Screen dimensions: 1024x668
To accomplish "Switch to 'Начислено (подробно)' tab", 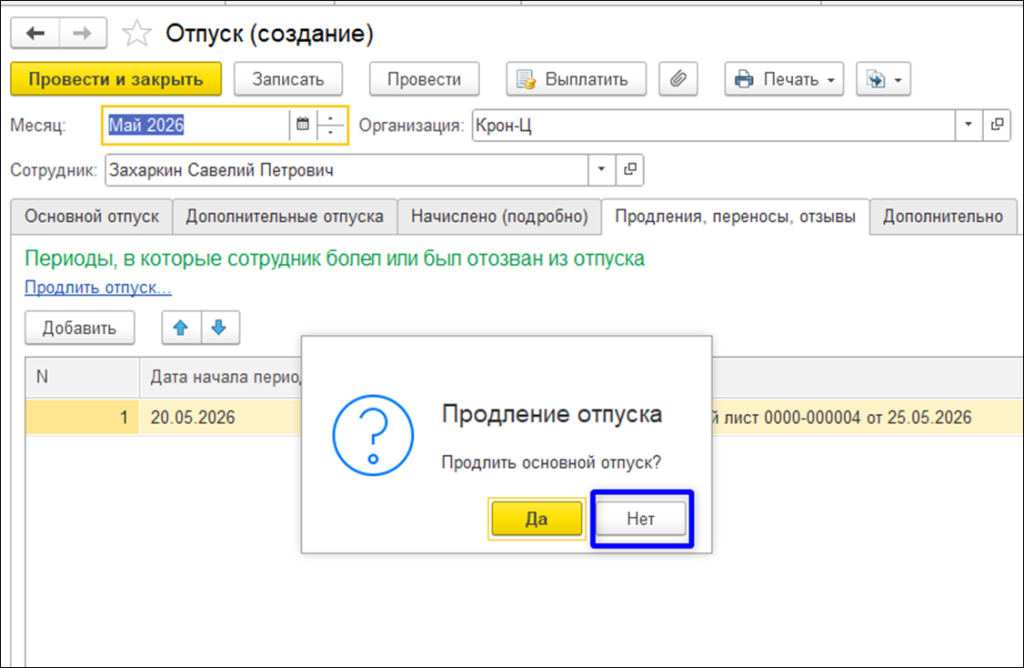I will coord(500,217).
